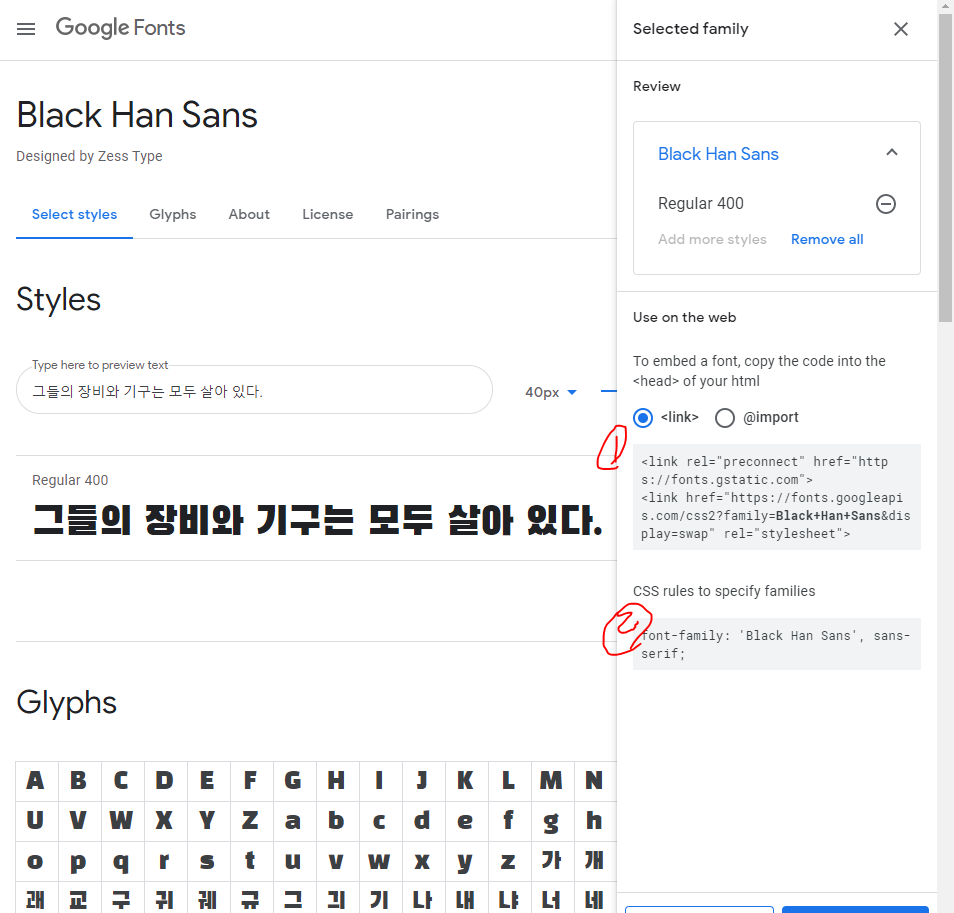954x913 pixels.
Task: Click Add more styles link
Action: (x=712, y=240)
